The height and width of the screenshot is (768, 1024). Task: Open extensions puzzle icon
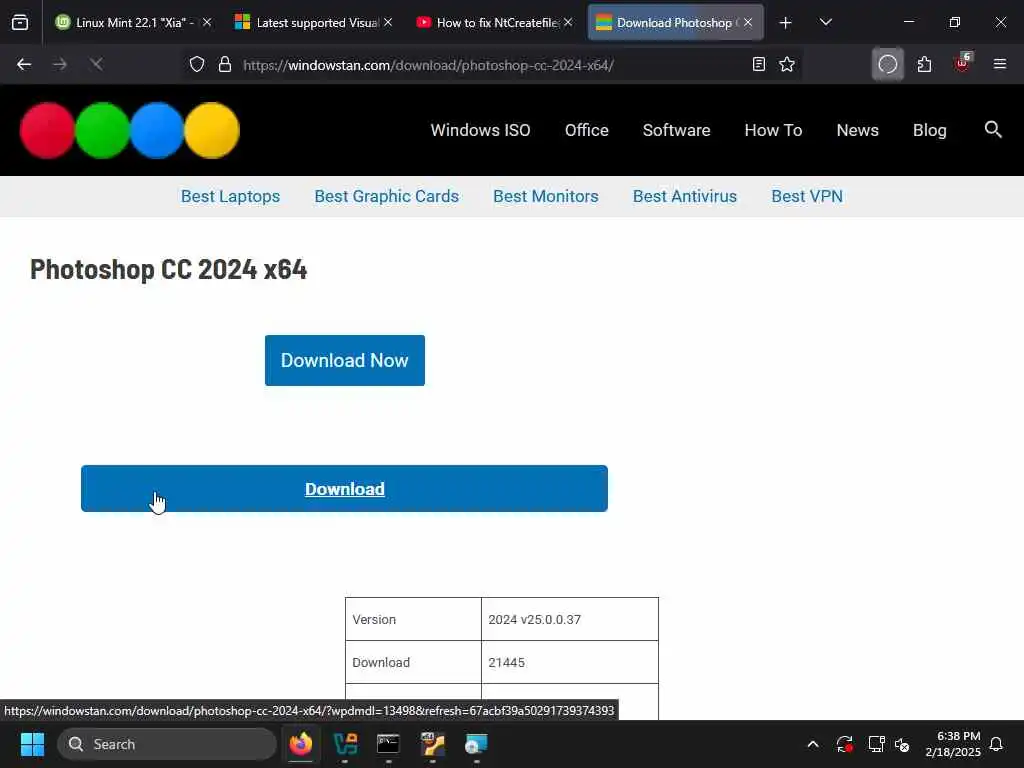click(924, 65)
